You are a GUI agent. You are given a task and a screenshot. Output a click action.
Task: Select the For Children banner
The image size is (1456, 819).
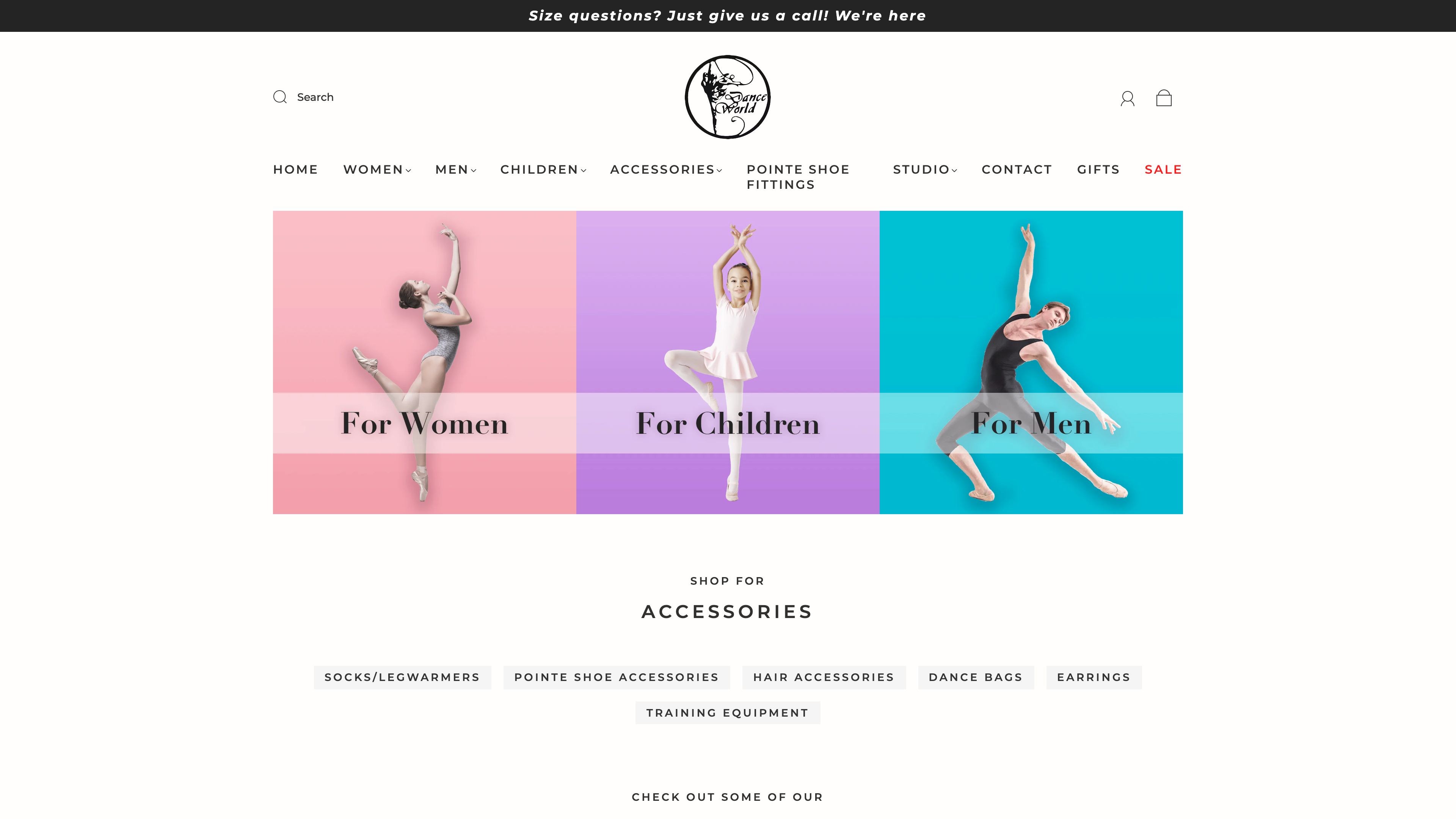tap(728, 362)
